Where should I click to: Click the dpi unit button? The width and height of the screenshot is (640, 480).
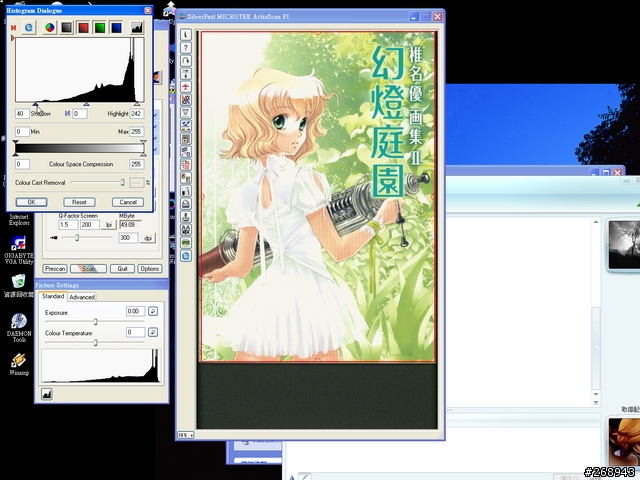[148, 238]
